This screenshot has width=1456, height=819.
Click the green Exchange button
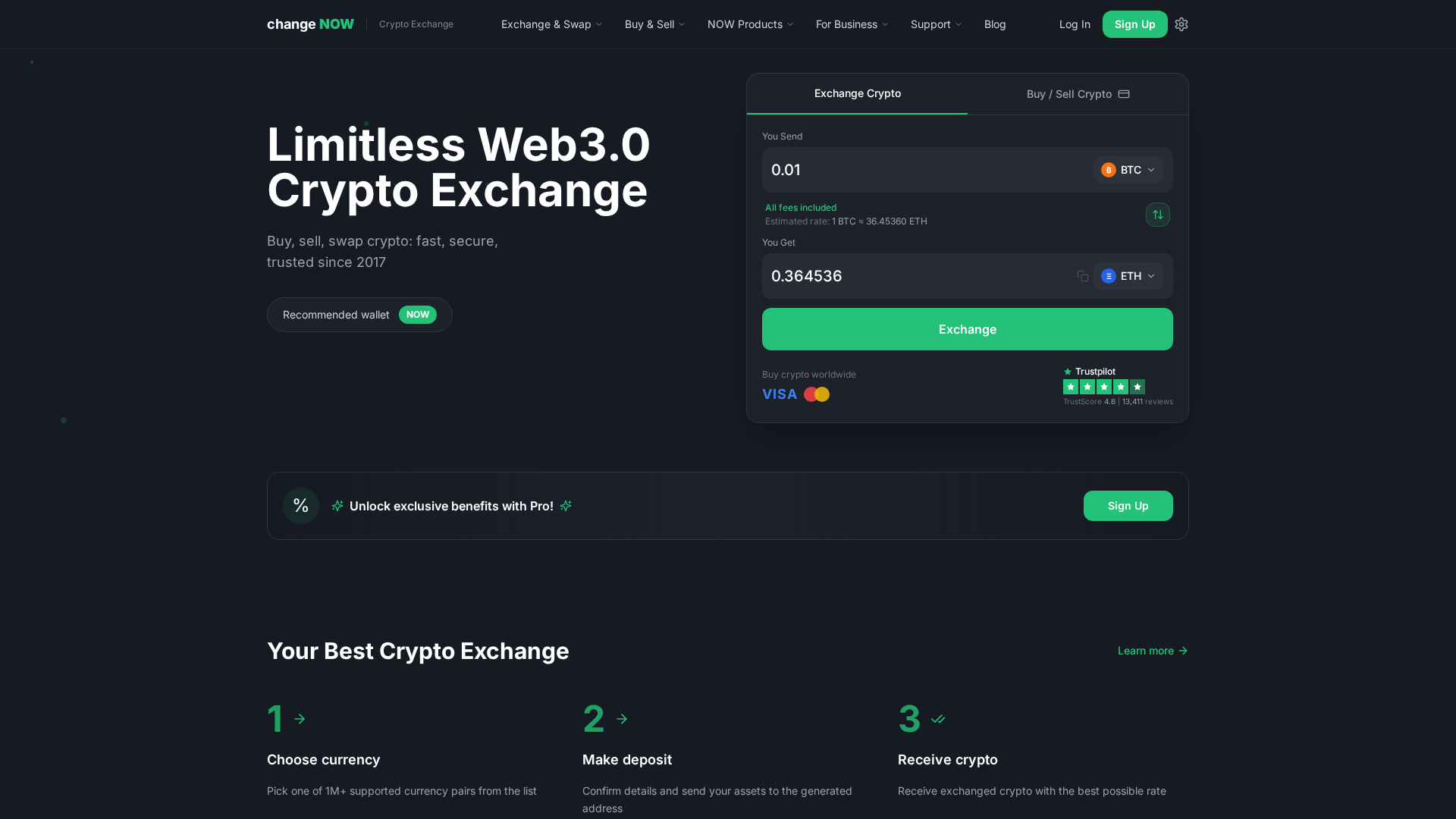tap(968, 329)
